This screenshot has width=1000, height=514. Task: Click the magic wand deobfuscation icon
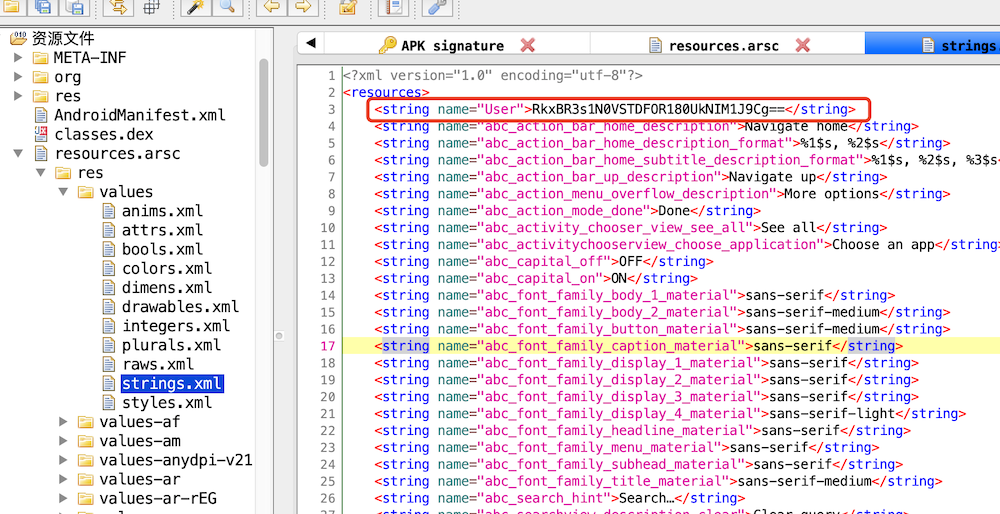(193, 6)
